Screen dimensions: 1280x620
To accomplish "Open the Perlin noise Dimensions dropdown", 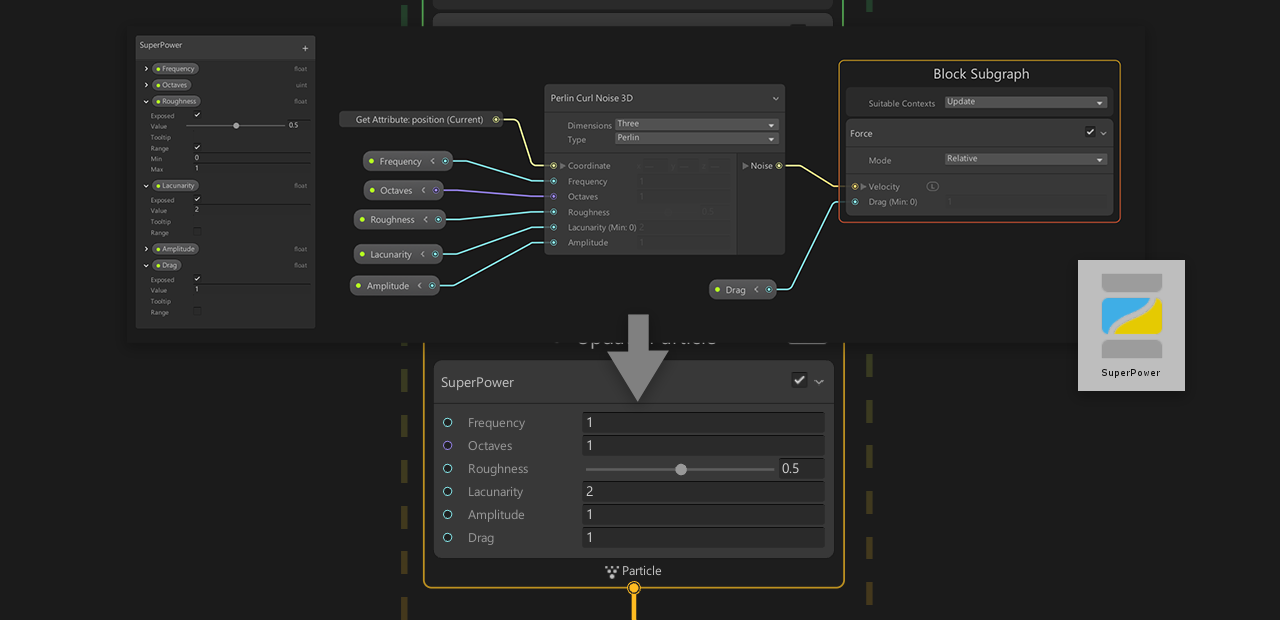I will point(697,125).
